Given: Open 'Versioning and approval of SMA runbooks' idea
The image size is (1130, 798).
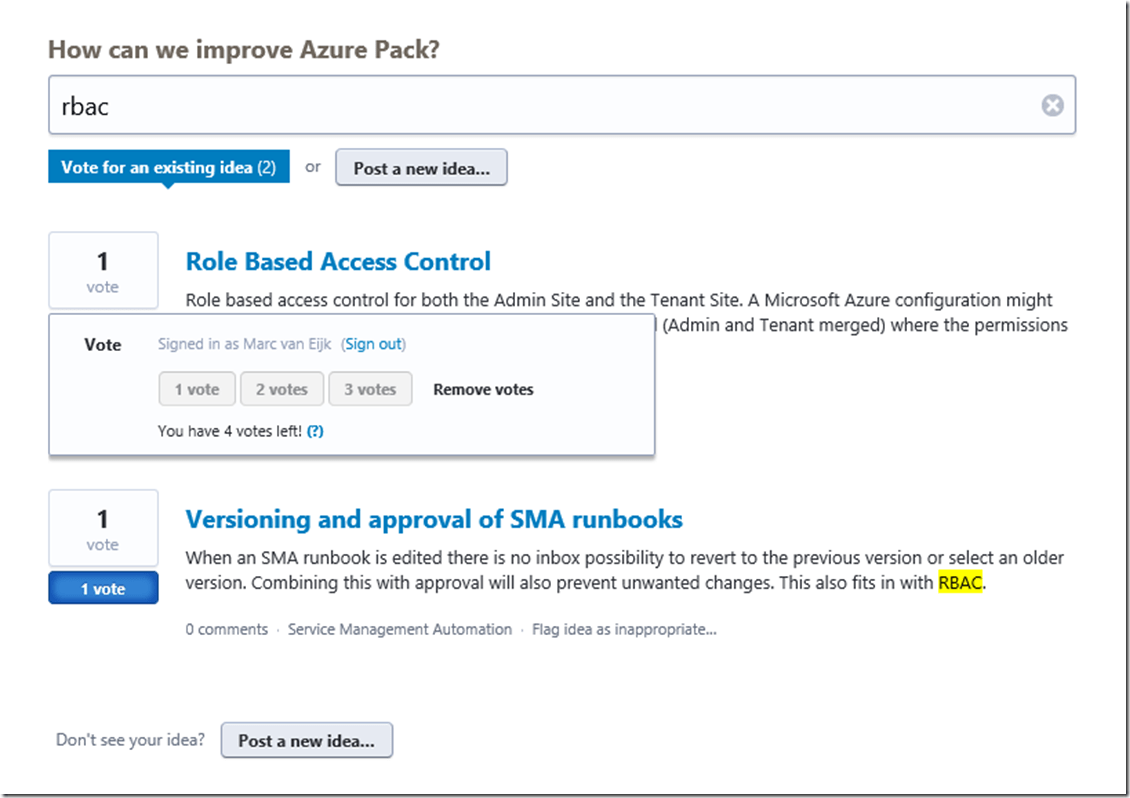Looking at the screenshot, I should pyautogui.click(x=434, y=520).
